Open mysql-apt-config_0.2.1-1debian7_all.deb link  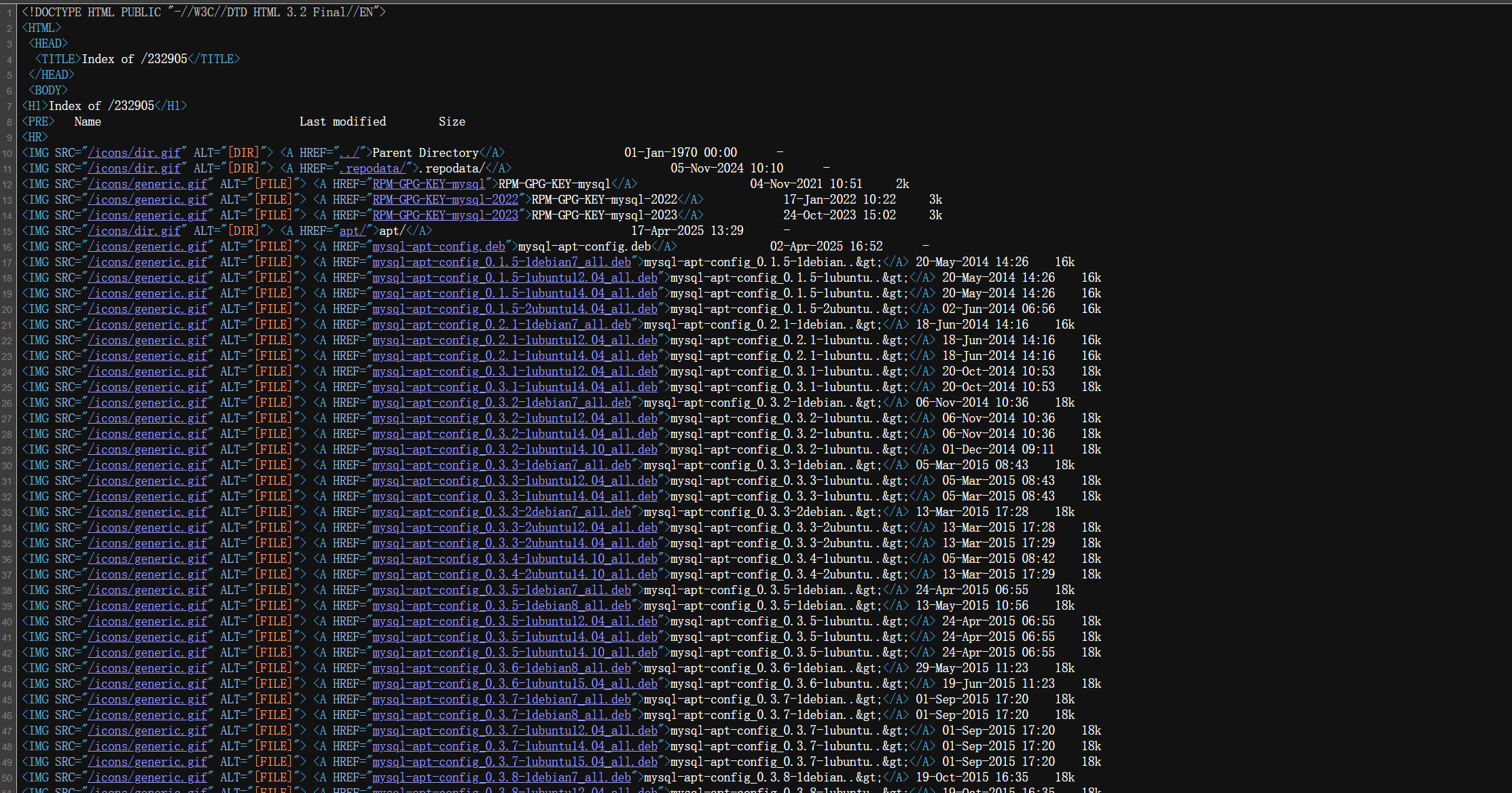click(x=501, y=325)
